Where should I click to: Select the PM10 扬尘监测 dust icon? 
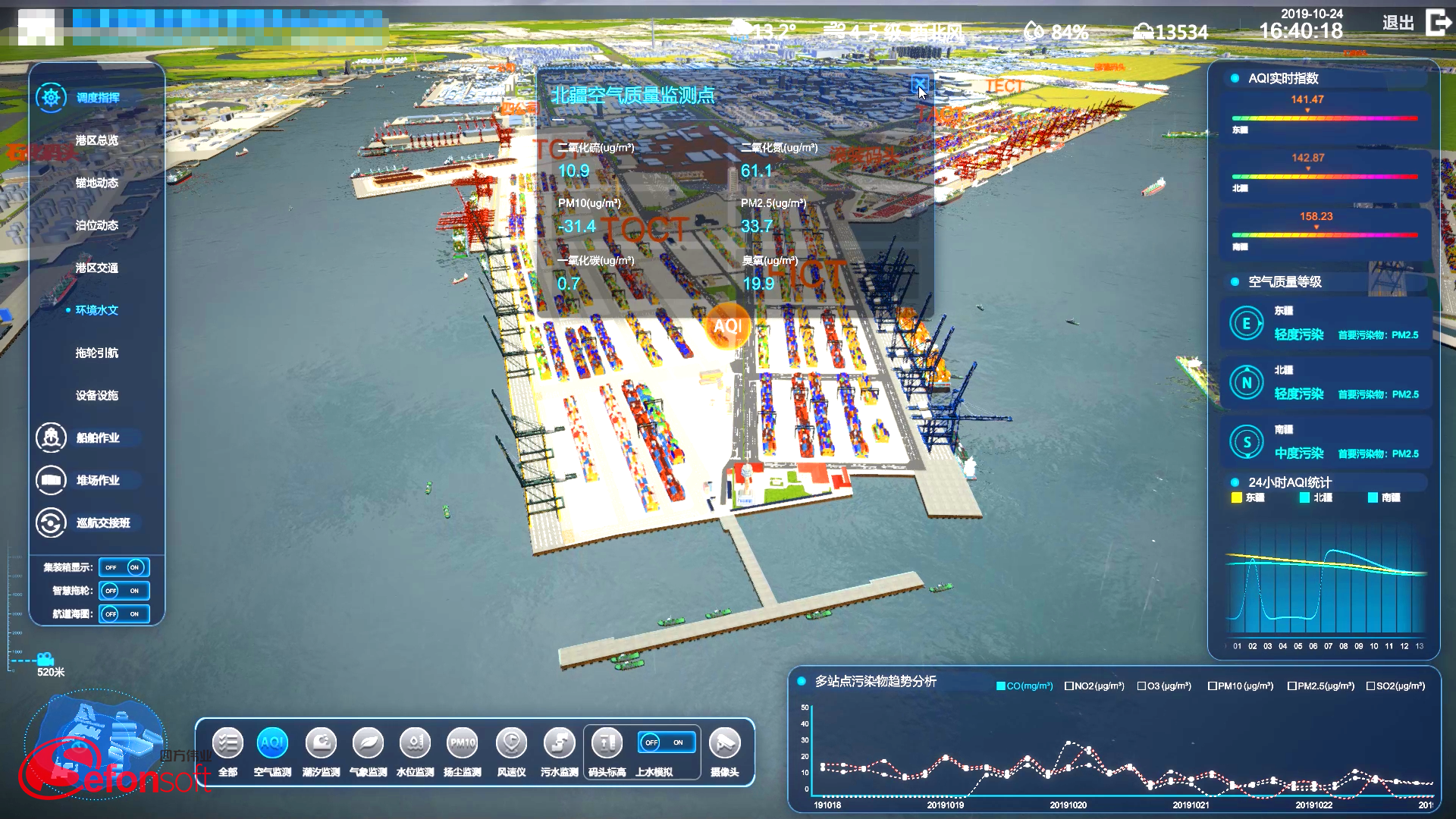tap(463, 743)
